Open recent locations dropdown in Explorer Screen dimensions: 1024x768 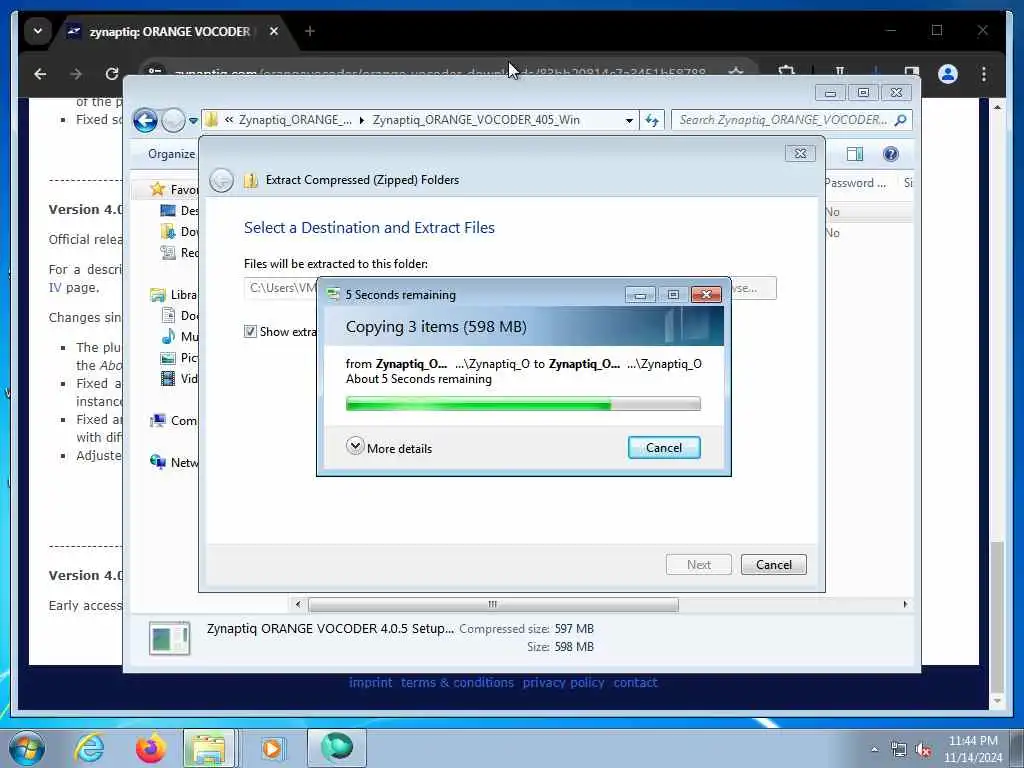[x=193, y=121]
